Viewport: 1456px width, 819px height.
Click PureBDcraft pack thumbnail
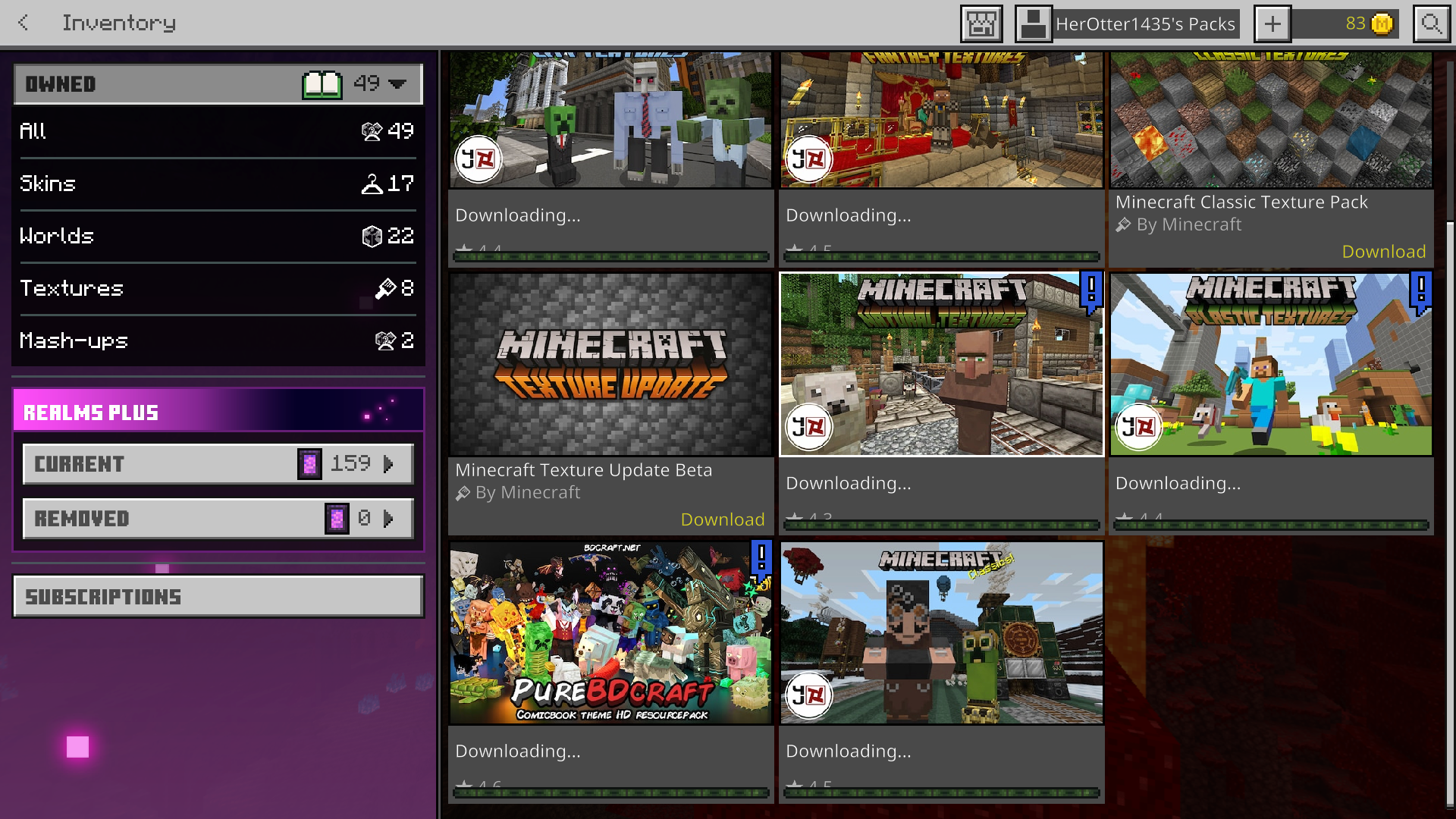click(x=610, y=632)
